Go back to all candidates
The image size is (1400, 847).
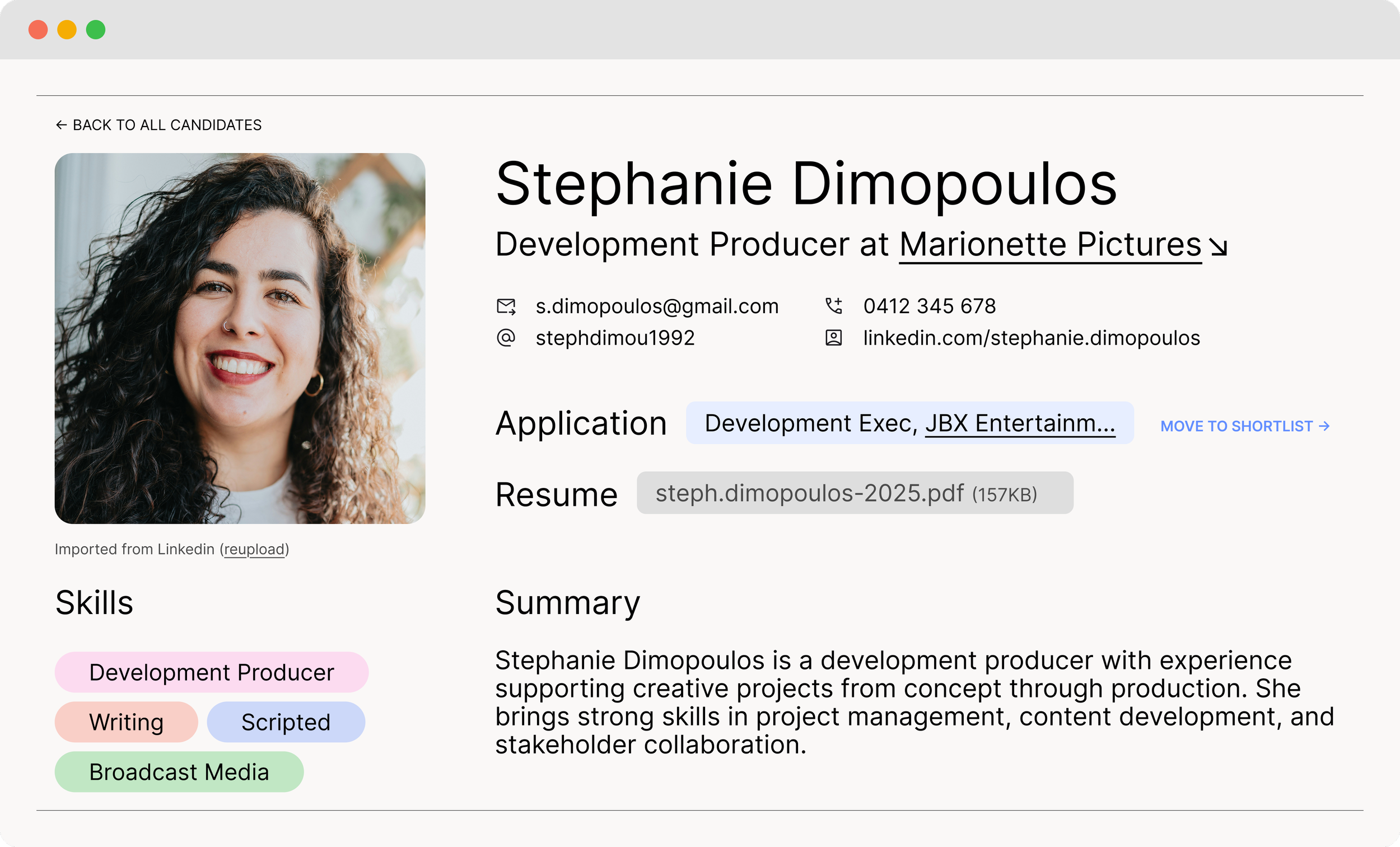pyautogui.click(x=158, y=124)
